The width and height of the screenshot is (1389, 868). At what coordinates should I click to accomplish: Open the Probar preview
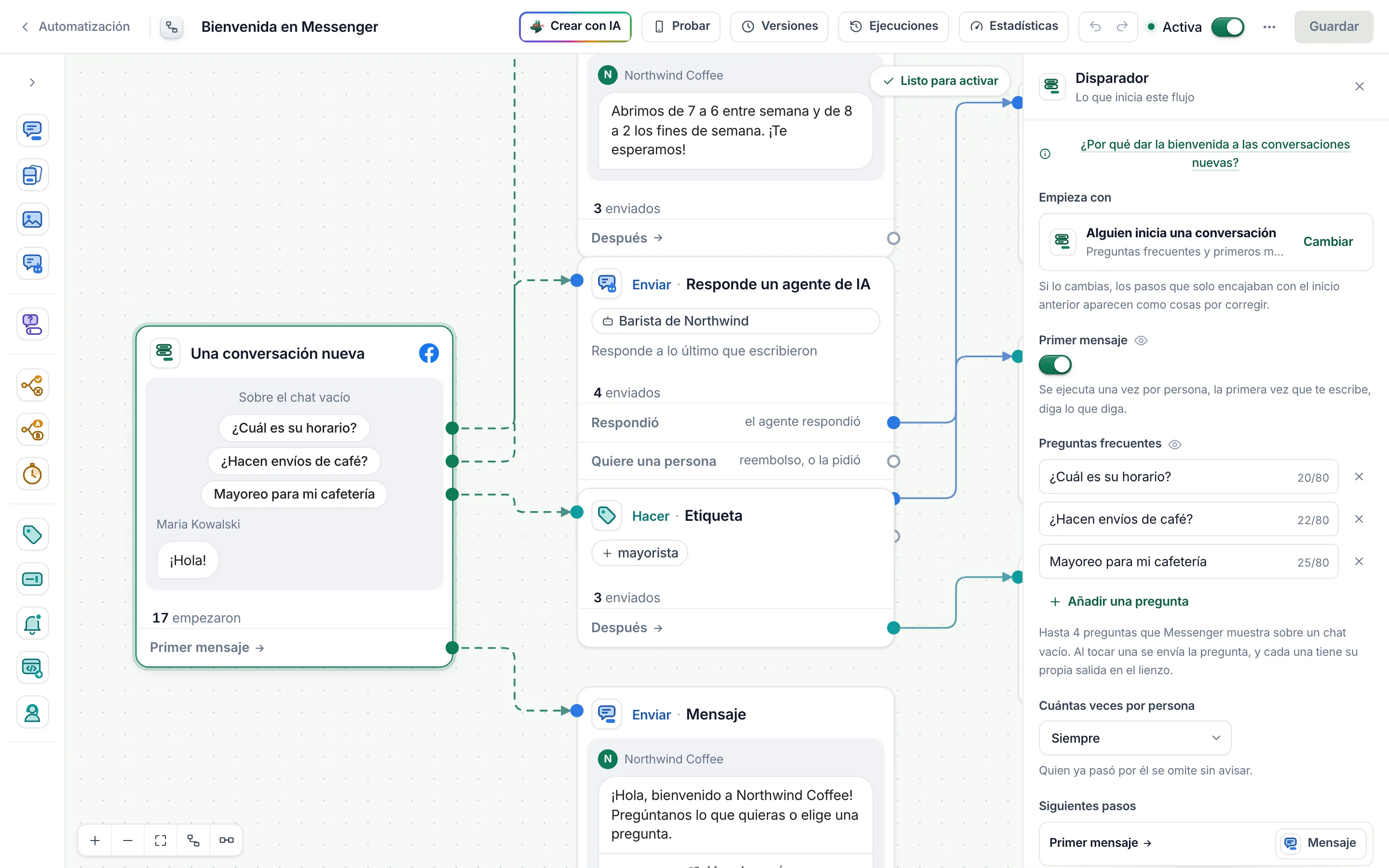pos(681,27)
